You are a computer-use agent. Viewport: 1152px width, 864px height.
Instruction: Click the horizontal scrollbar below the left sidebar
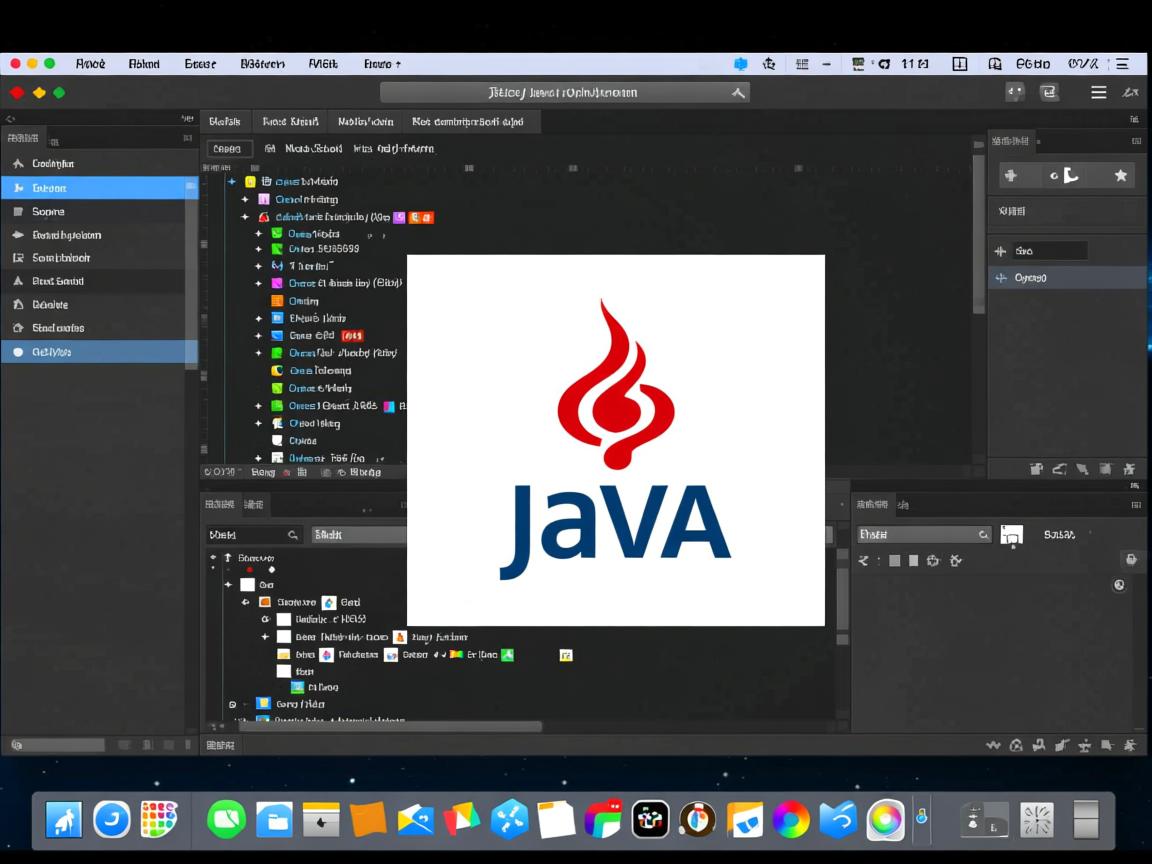pos(55,744)
